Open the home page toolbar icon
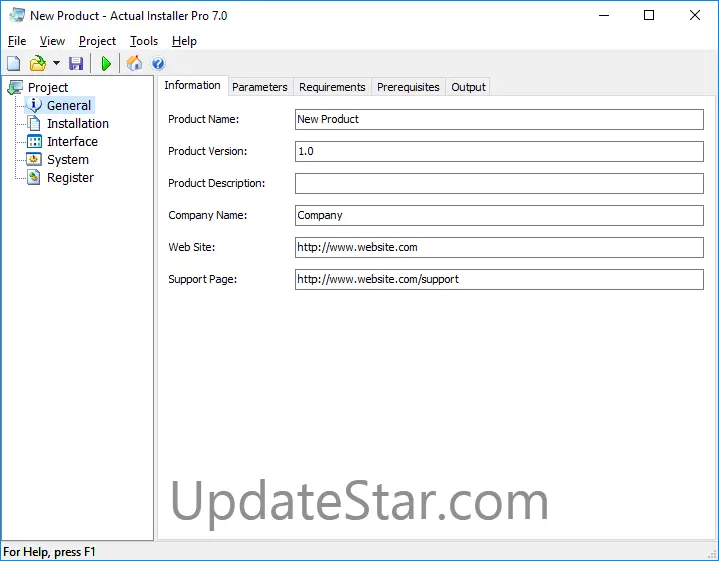This screenshot has width=719, height=561. click(134, 63)
